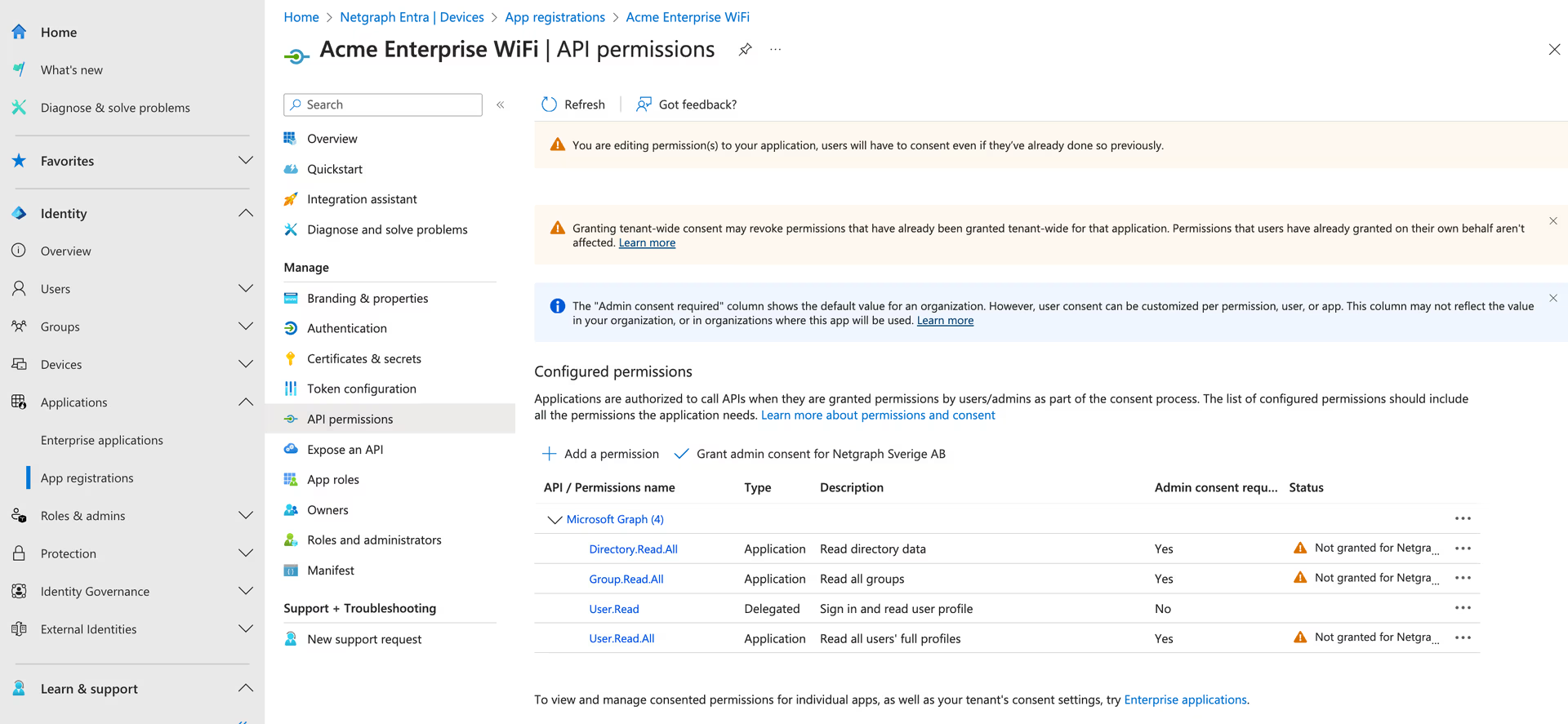
Task: Click Diagnose & solve problems wrench icon
Action: coord(19,107)
